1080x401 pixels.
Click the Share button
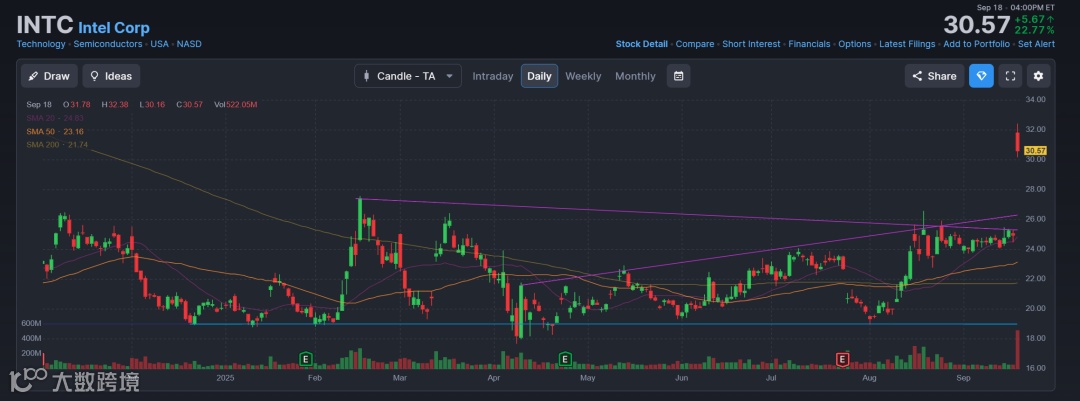(x=934, y=76)
